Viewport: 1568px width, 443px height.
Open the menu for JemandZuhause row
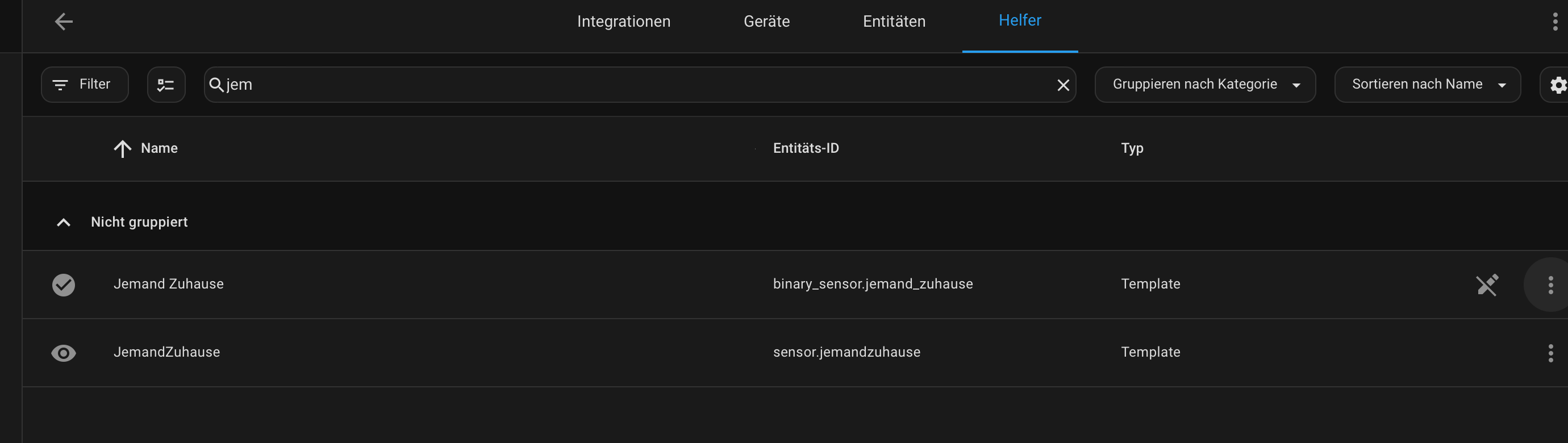click(1550, 353)
